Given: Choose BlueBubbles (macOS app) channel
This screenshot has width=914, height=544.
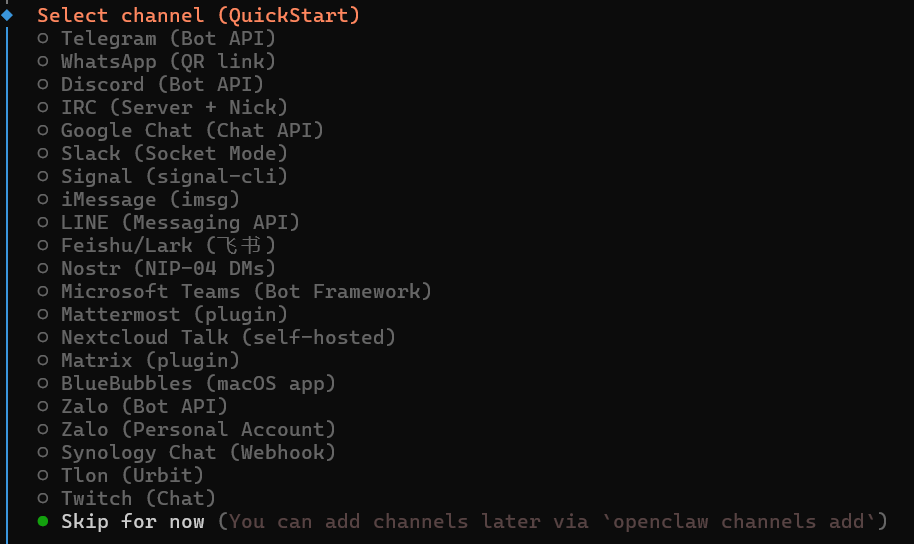Looking at the screenshot, I should point(198,384).
